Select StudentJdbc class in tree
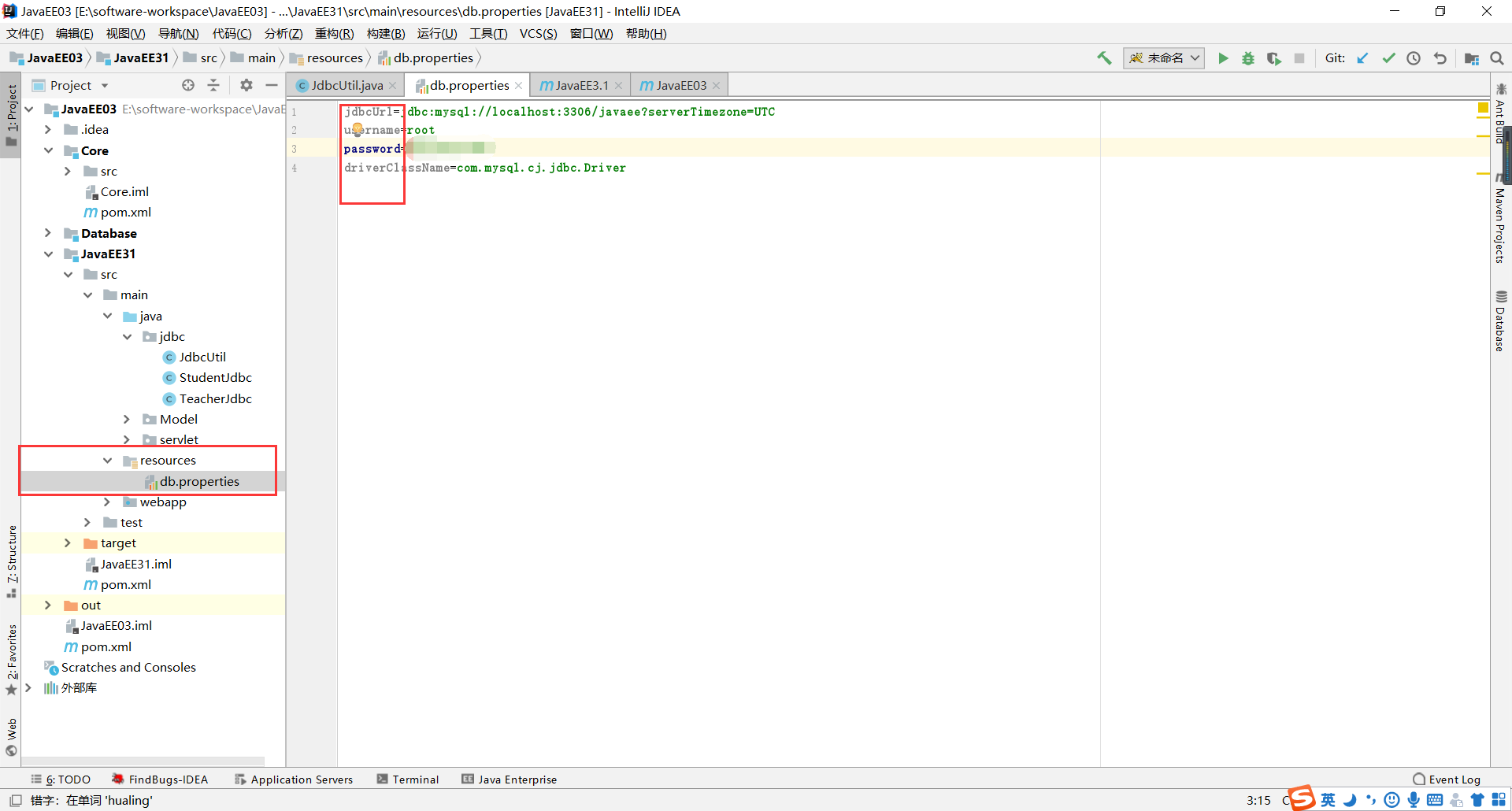This screenshot has width=1512, height=811. tap(215, 378)
